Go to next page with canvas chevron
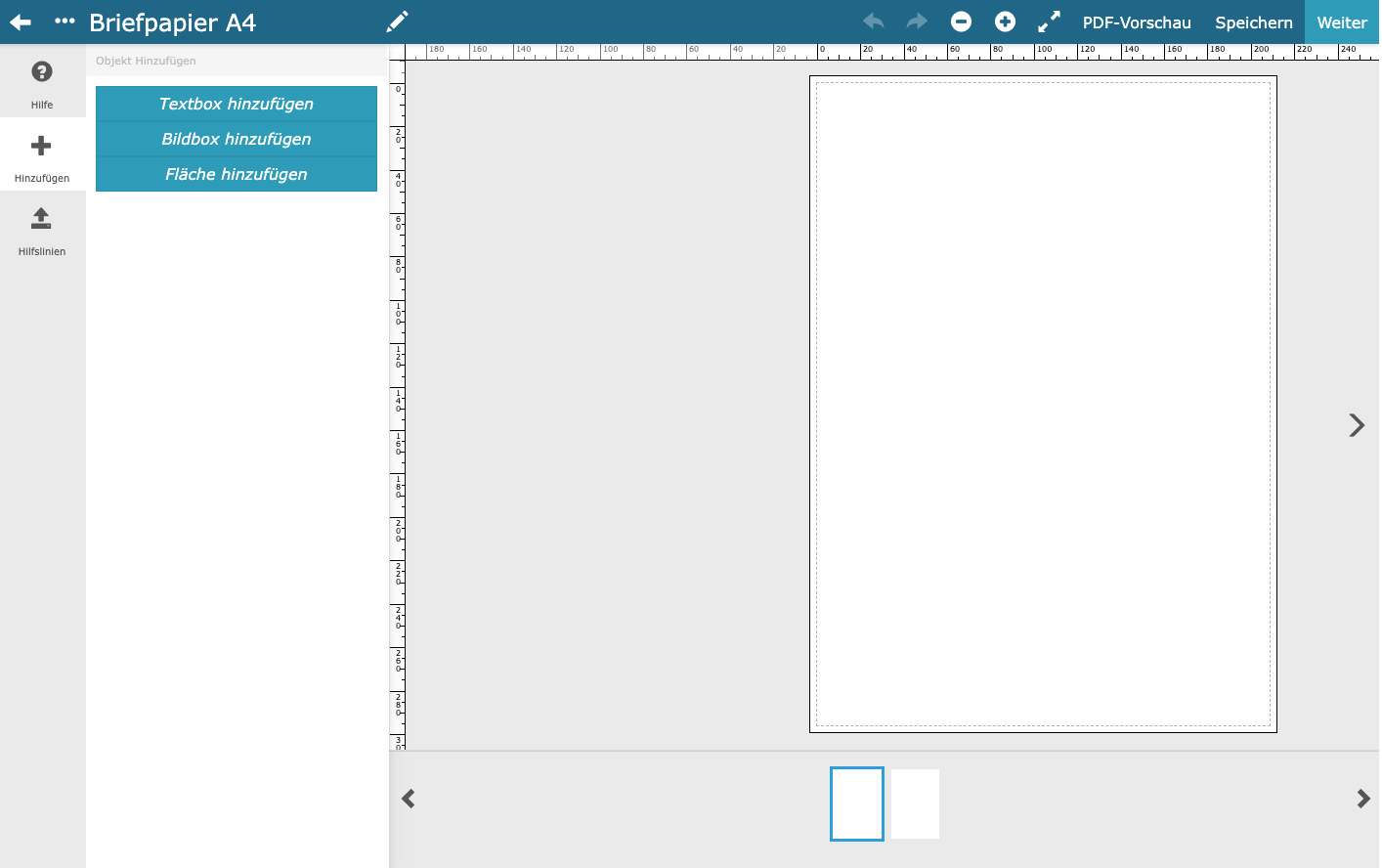Image resolution: width=1382 pixels, height=868 pixels. coord(1357,425)
